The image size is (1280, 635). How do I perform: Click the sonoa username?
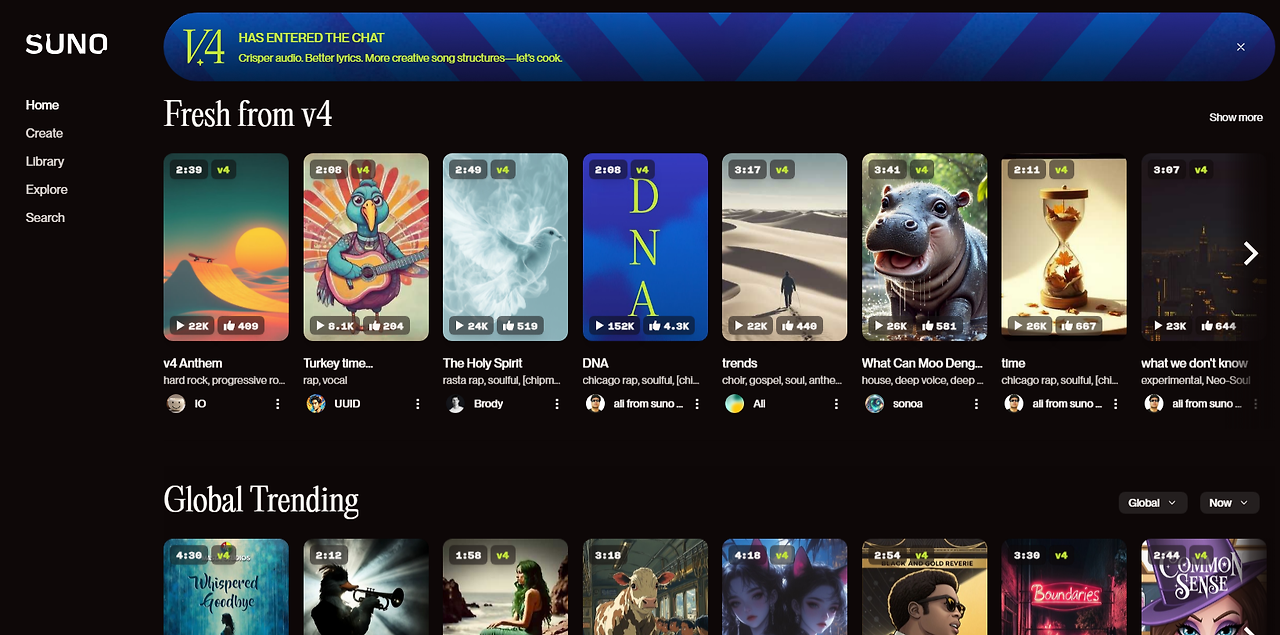(908, 404)
